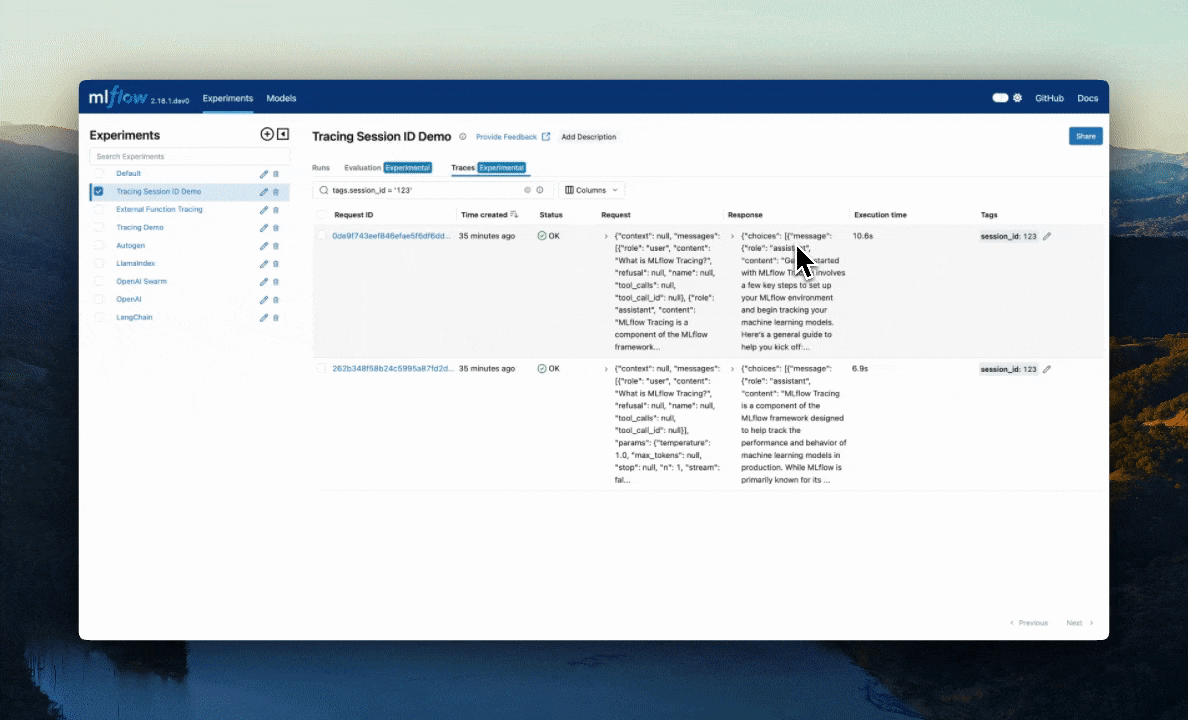Focus the Search Experiments field
The image size is (1188, 720).
coord(189,156)
